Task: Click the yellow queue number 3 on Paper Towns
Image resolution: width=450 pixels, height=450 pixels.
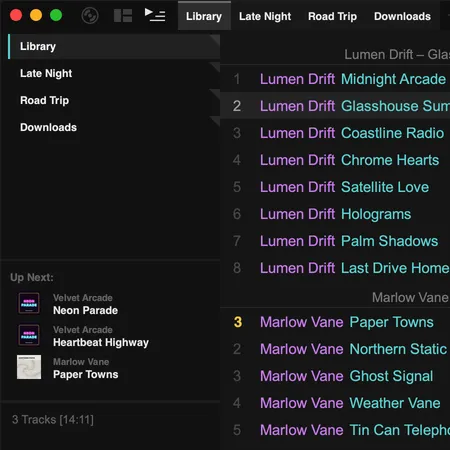Action: (238, 322)
